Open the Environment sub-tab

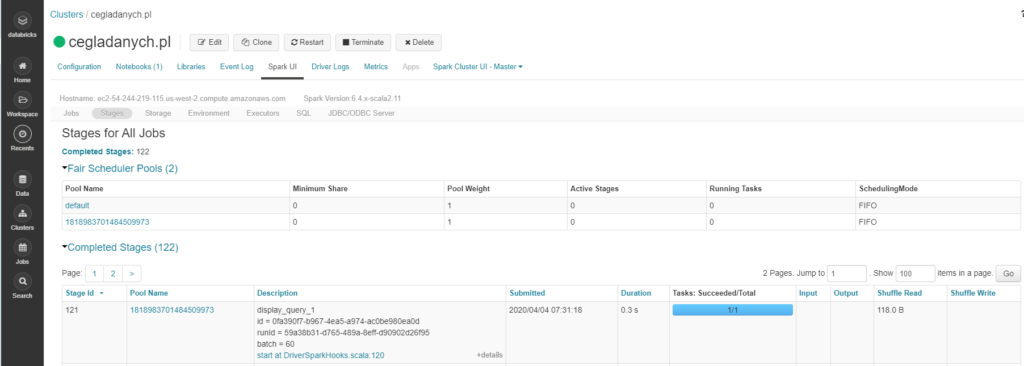[209, 113]
